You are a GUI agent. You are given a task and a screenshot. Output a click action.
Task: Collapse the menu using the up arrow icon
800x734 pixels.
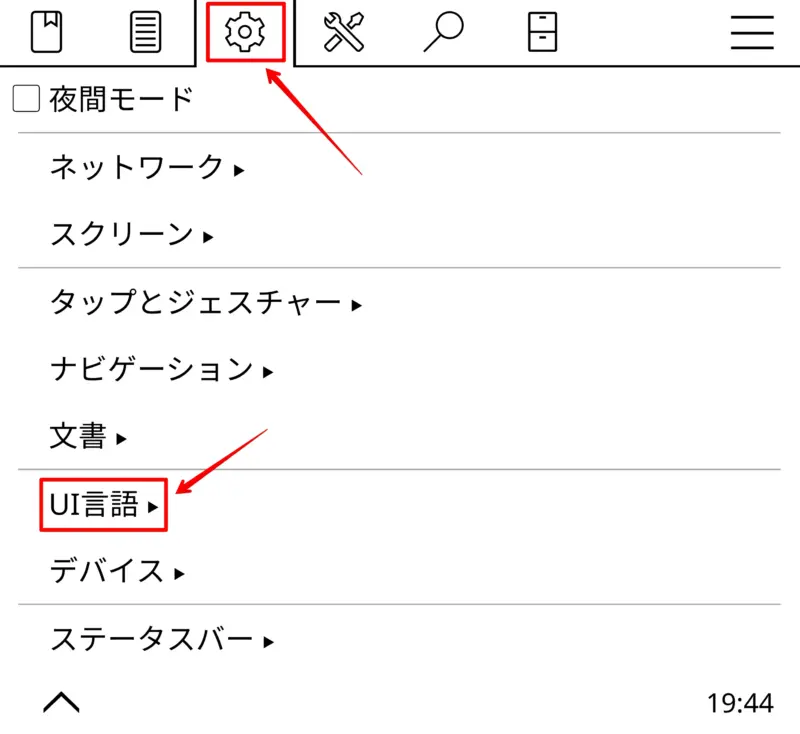point(62,701)
